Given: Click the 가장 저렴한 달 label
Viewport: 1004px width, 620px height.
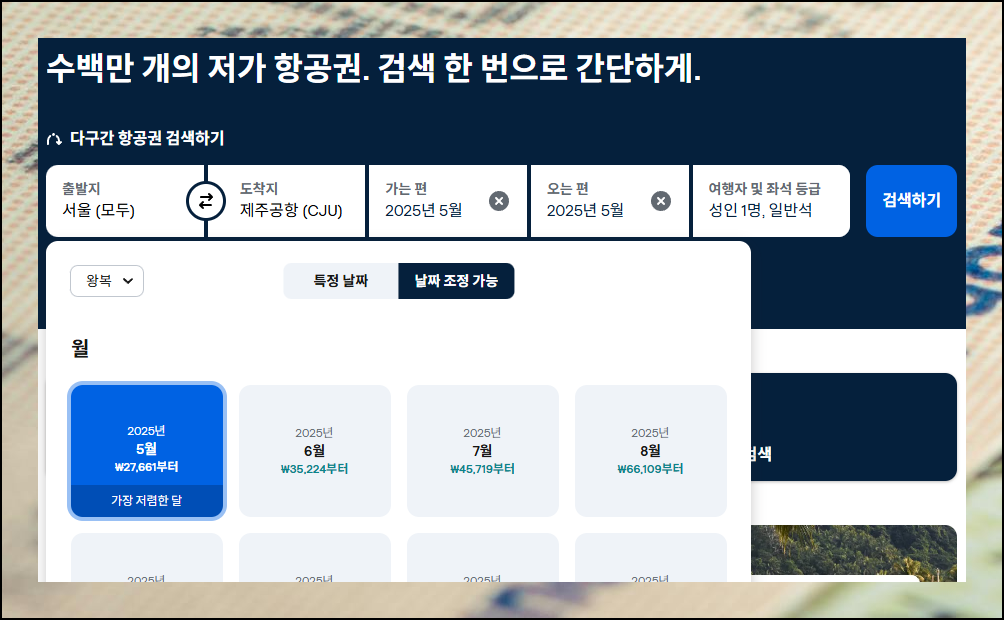Looking at the screenshot, I should coord(147,500).
